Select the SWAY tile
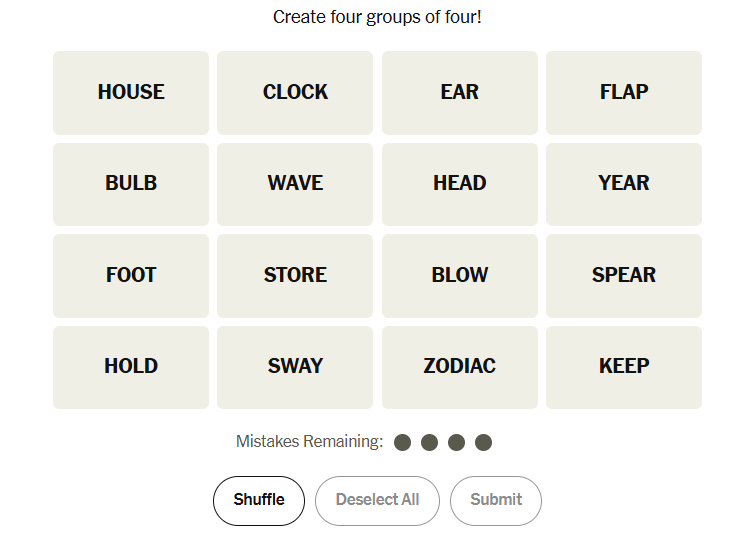756x545 pixels. (295, 367)
